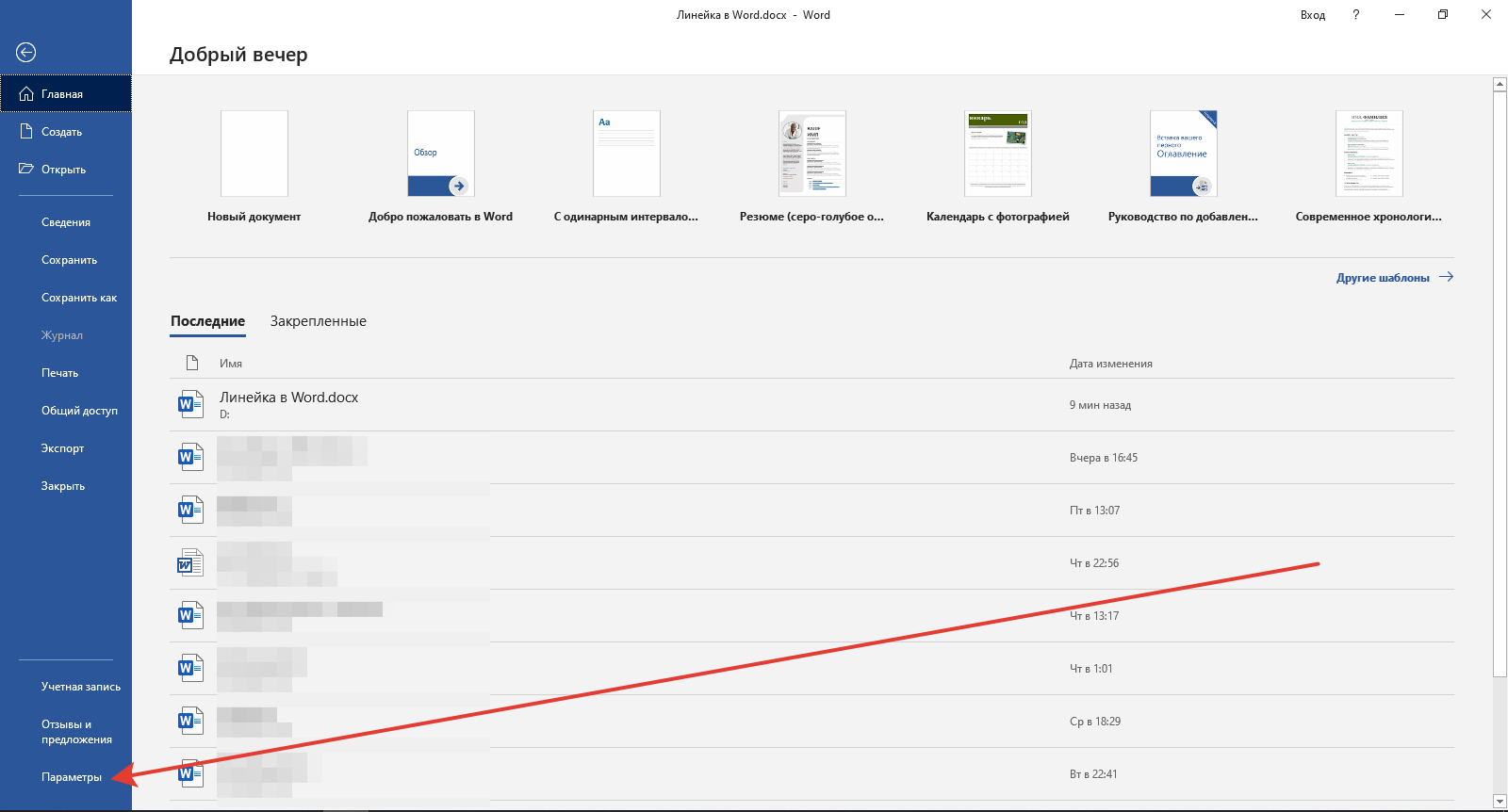This screenshot has height=812, width=1508.
Task: Click the scrollbar up arrow
Action: 1500,85
